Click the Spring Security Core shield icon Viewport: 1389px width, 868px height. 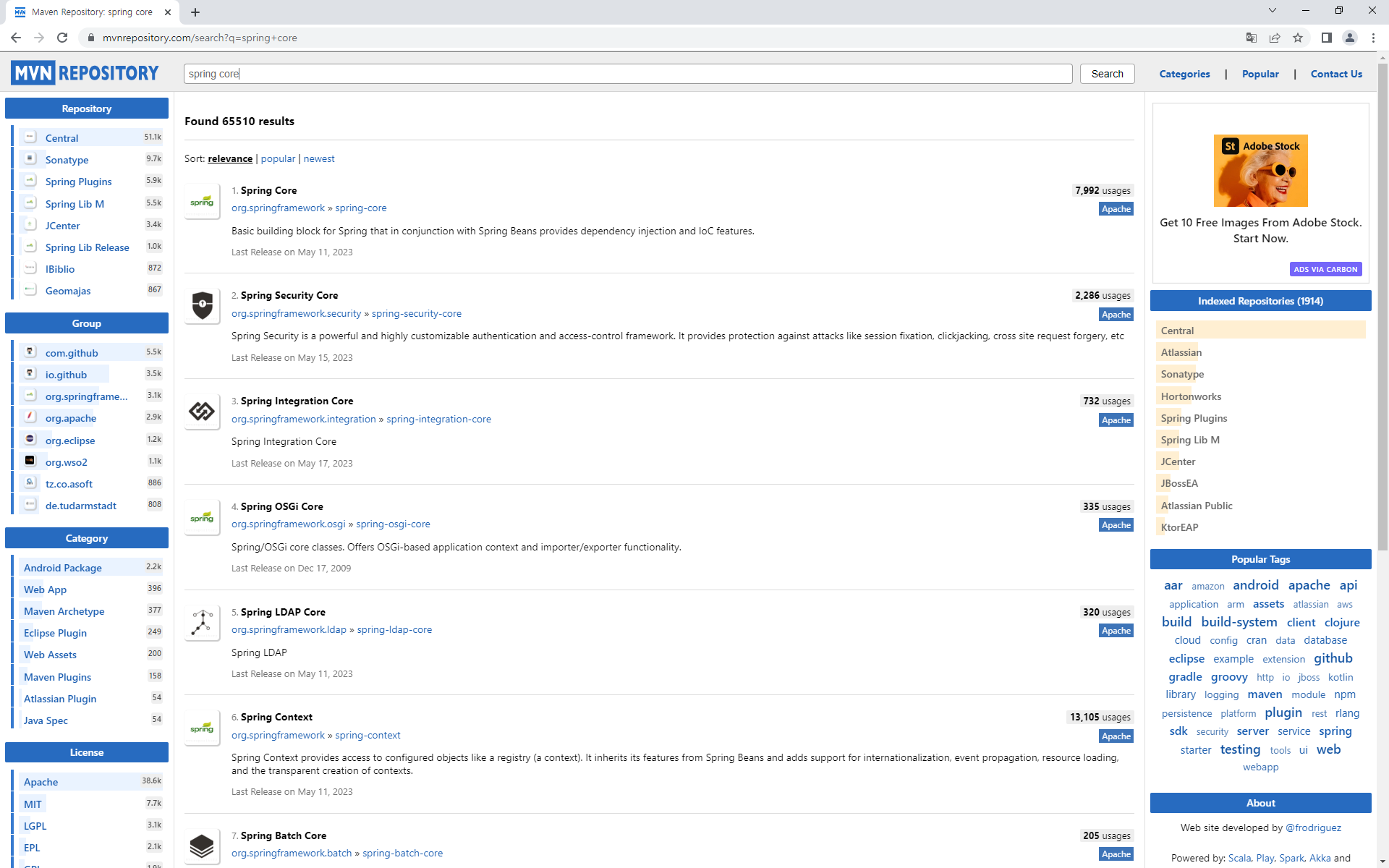202,306
